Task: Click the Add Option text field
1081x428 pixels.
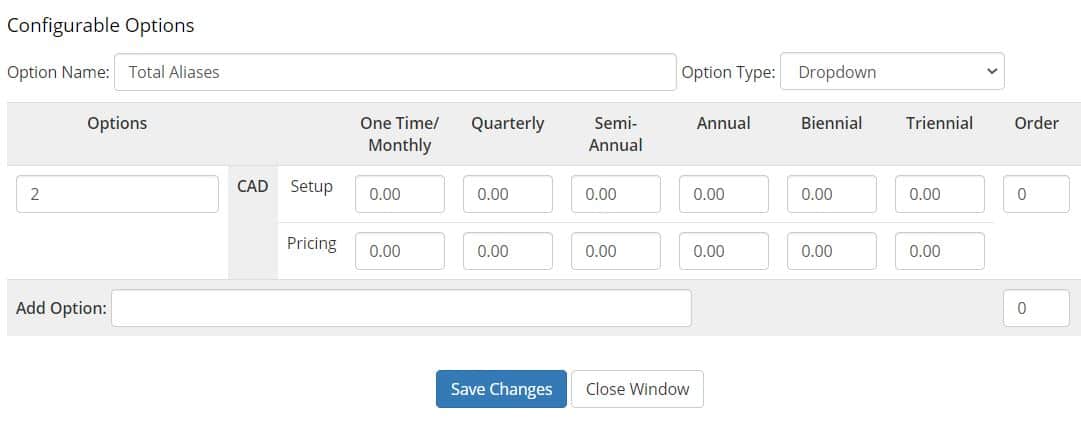Action: point(401,308)
